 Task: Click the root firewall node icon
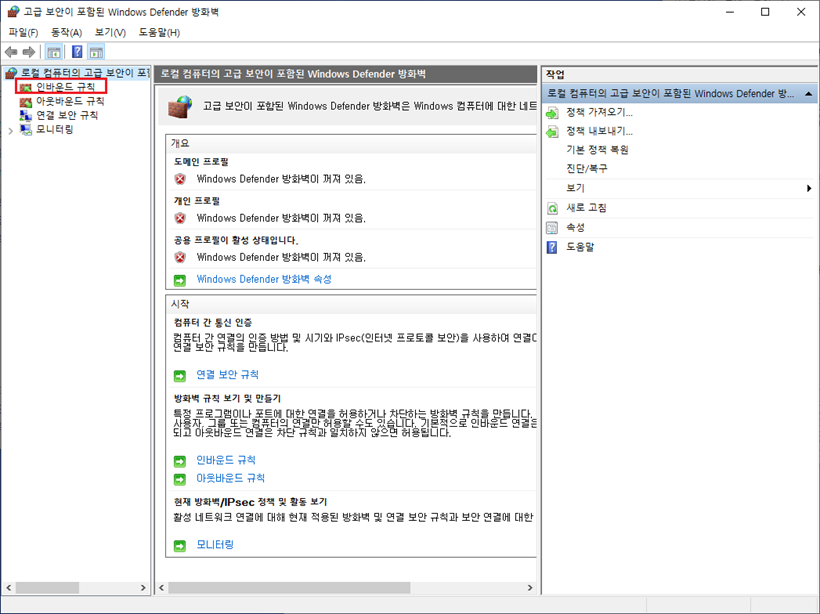pos(12,73)
